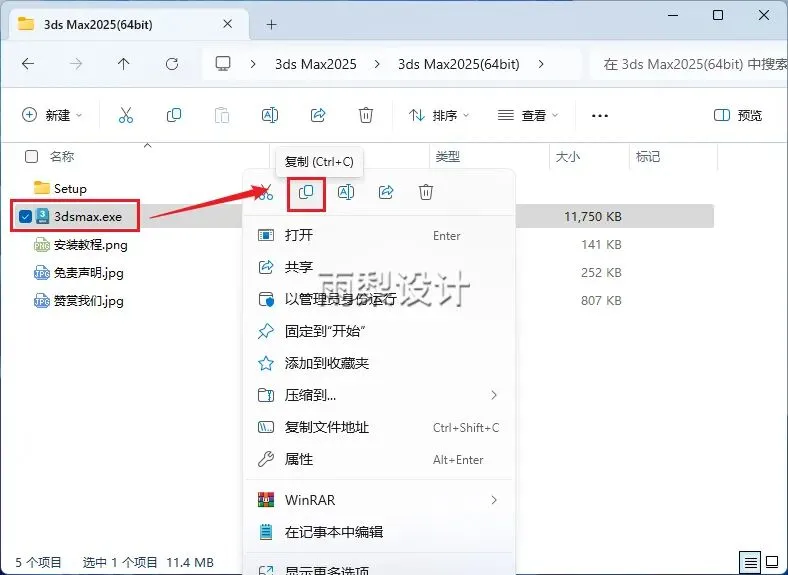788x575 pixels.
Task: Click the 252 KB size cell
Action: [x=601, y=273]
